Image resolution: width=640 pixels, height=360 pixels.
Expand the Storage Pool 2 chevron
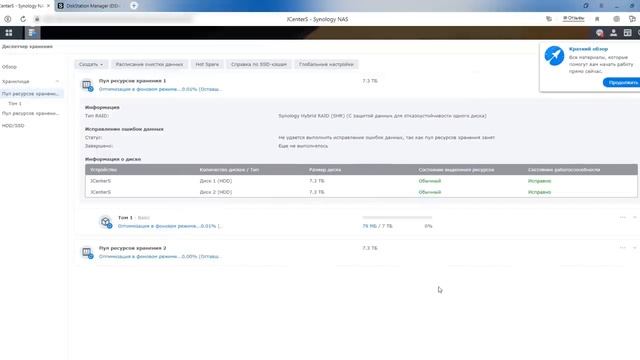[x=635, y=248]
